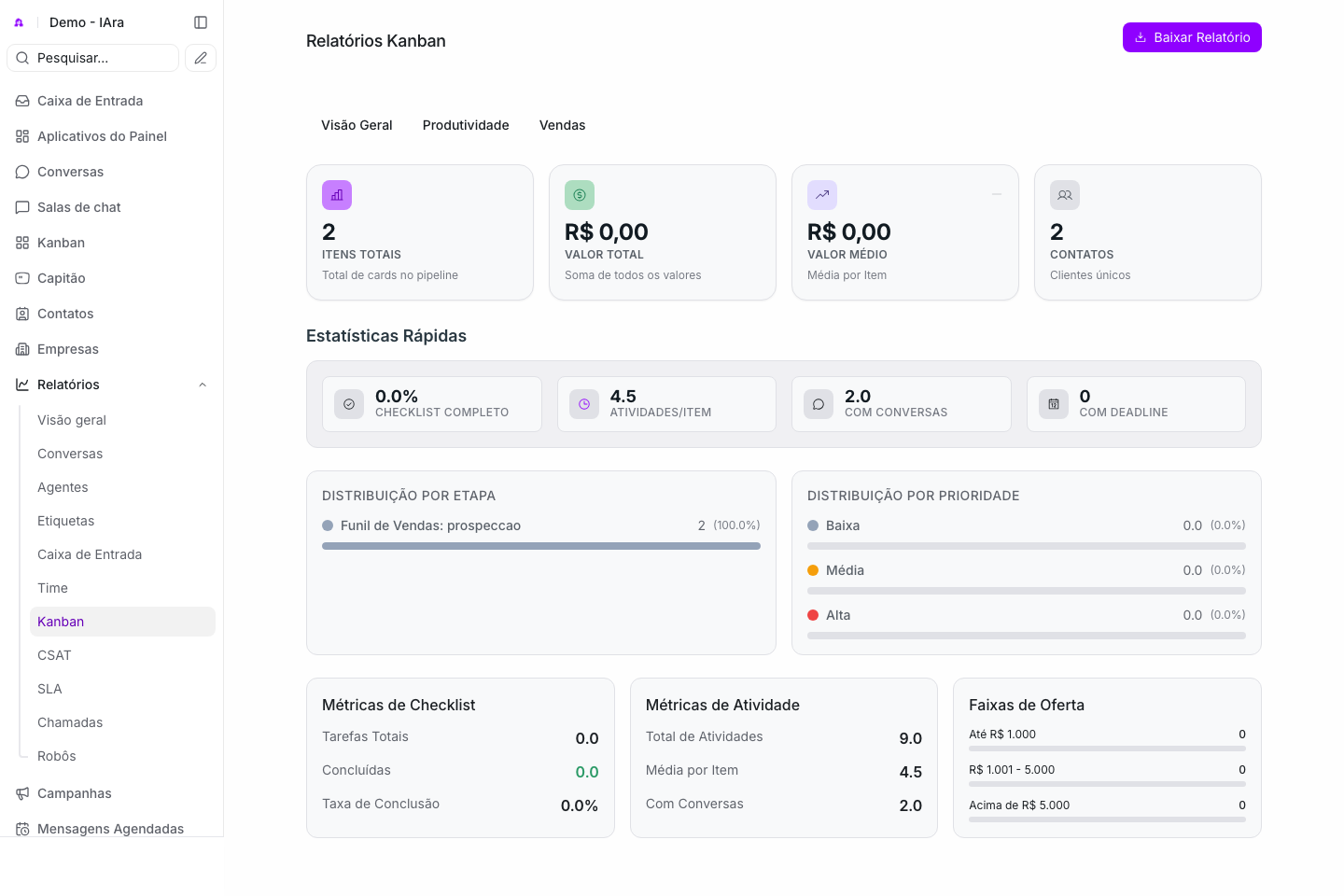Click the Demo - IAra logo icon
This screenshot has width=1344, height=896.
(x=19, y=22)
